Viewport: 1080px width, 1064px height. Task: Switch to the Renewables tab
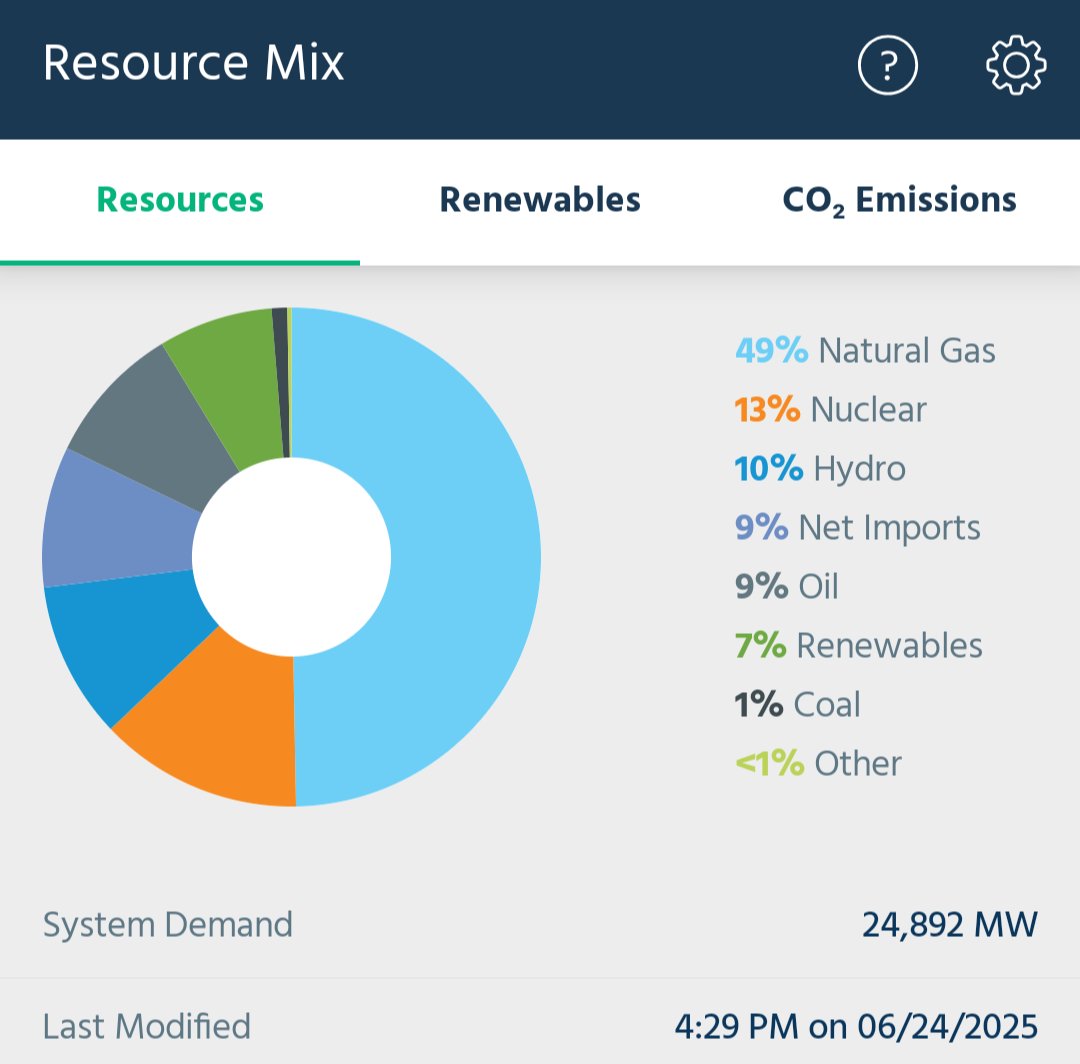coord(539,199)
